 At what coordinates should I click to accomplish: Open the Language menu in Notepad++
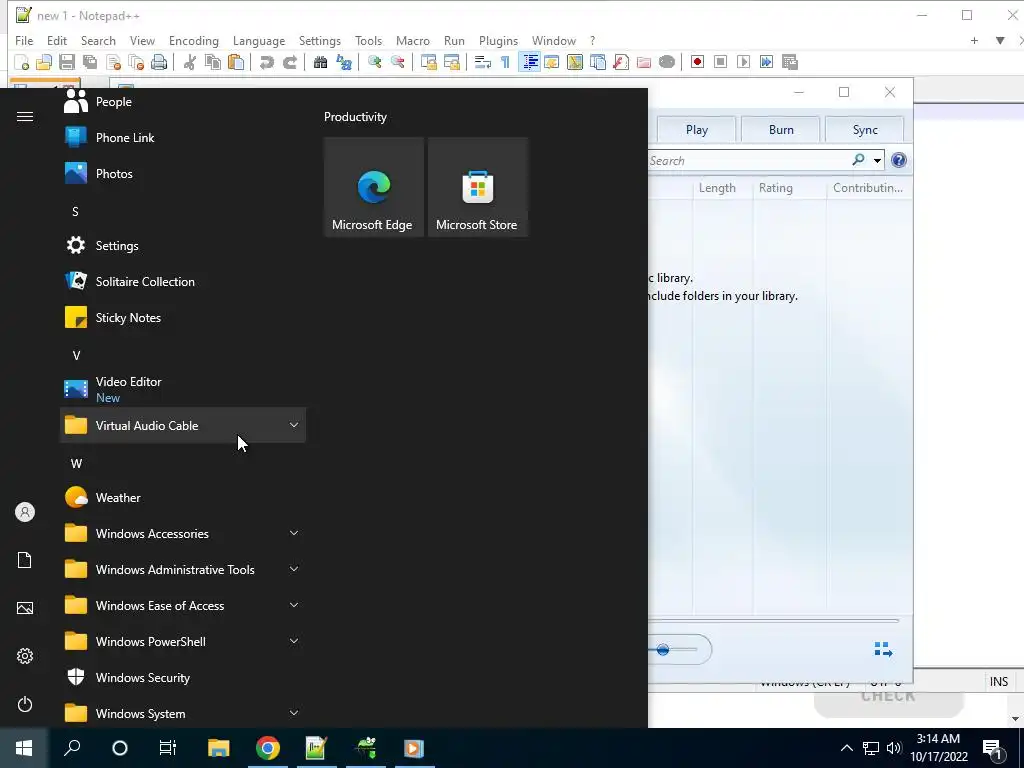(x=259, y=40)
